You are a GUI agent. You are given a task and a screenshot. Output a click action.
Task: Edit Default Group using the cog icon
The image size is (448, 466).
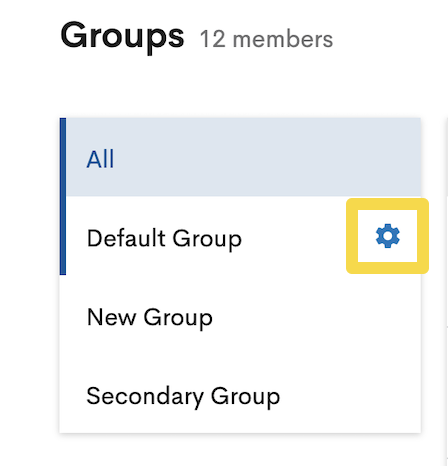click(388, 236)
